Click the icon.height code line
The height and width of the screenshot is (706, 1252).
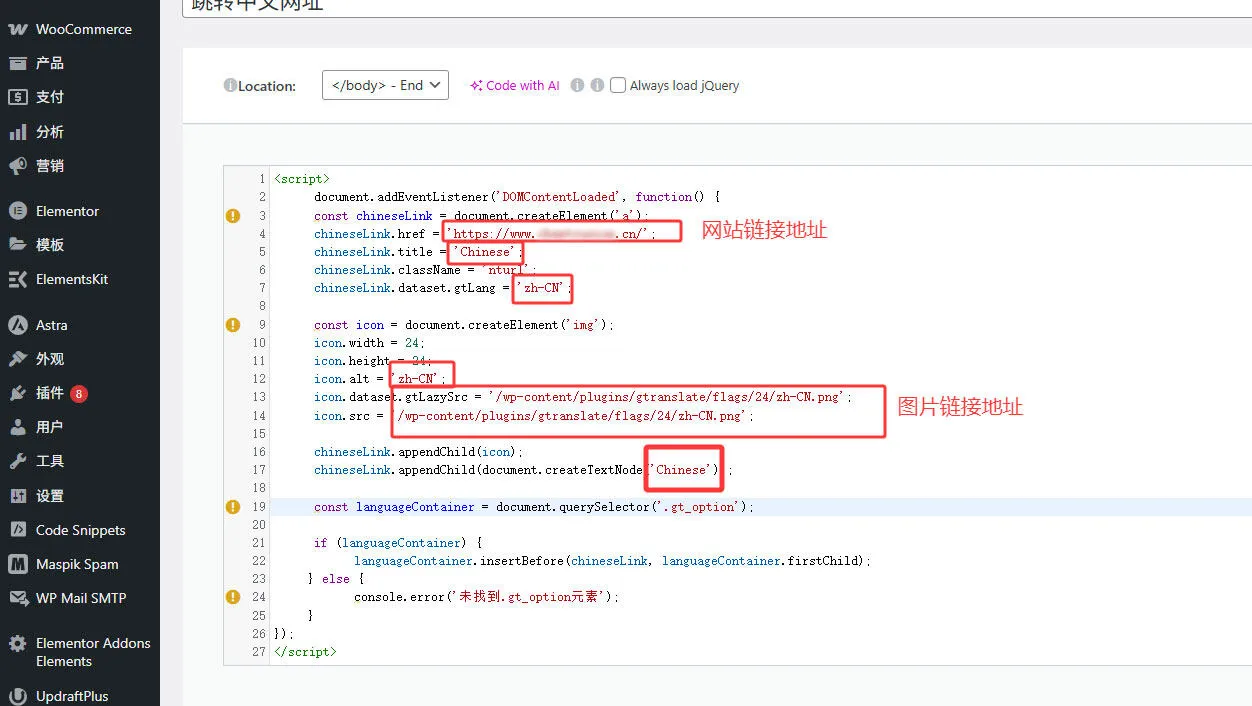371,361
